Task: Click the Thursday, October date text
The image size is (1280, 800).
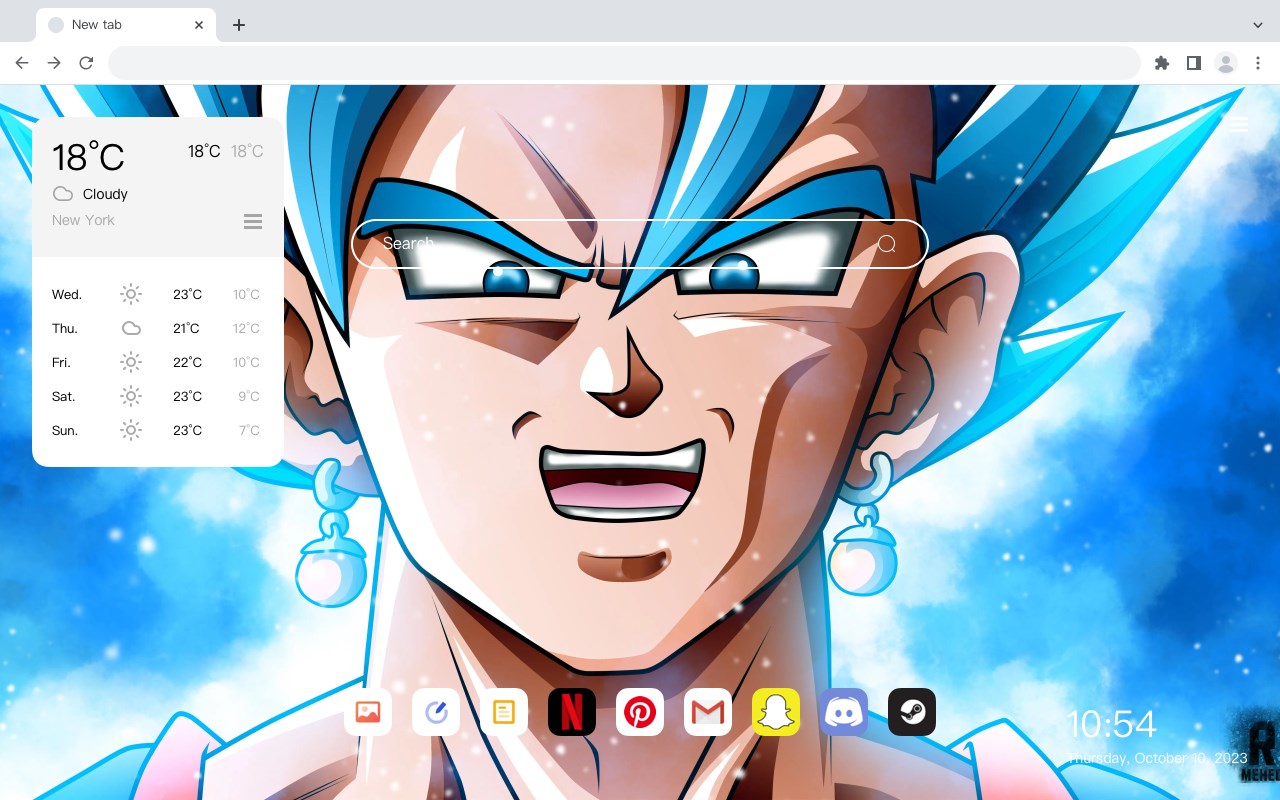Action: click(1157, 758)
